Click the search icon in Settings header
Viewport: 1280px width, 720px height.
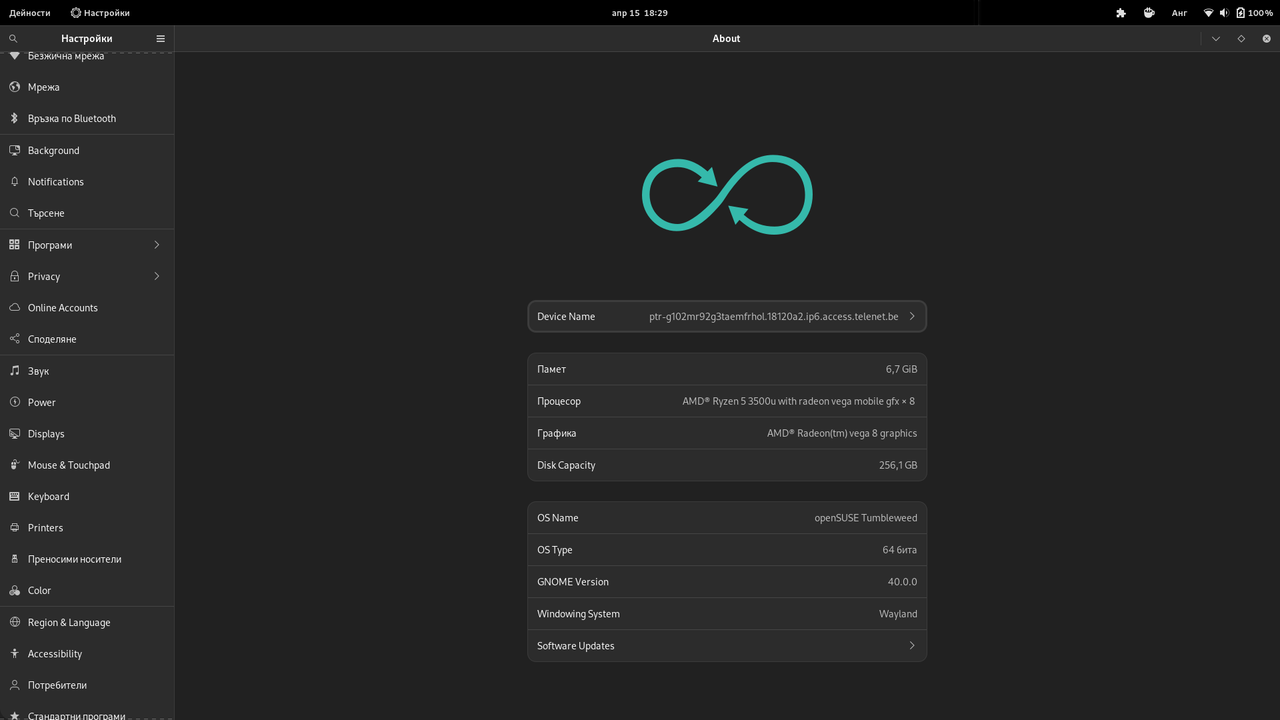13,39
